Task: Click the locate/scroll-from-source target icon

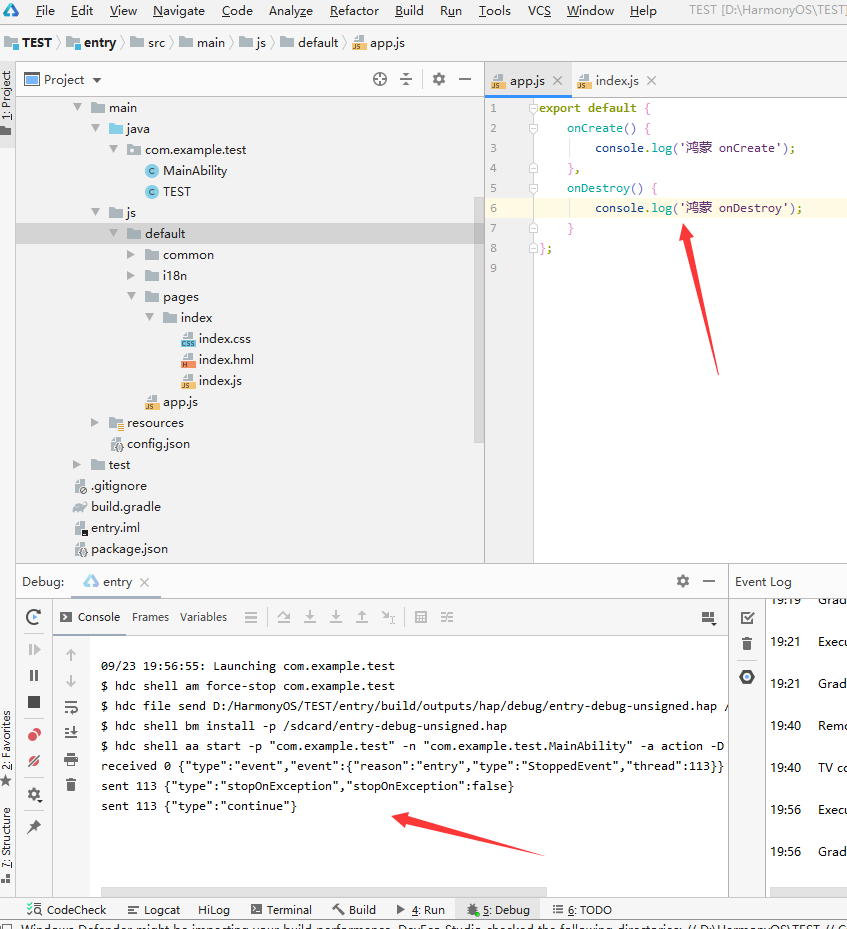Action: [x=380, y=79]
